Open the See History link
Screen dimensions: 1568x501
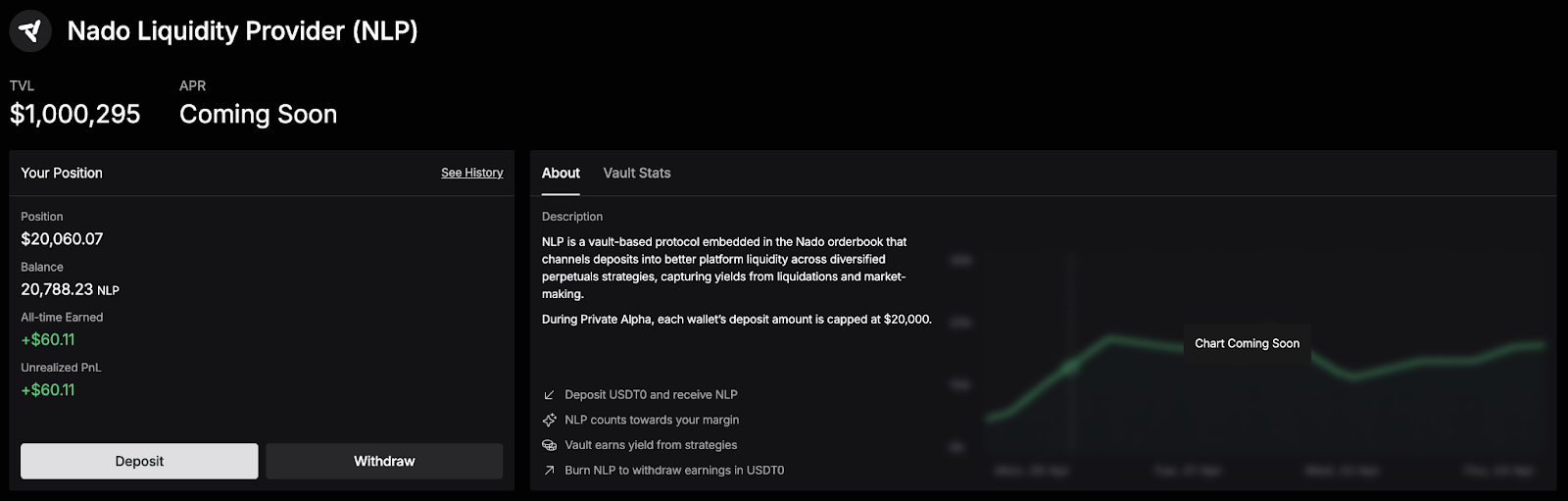click(471, 173)
